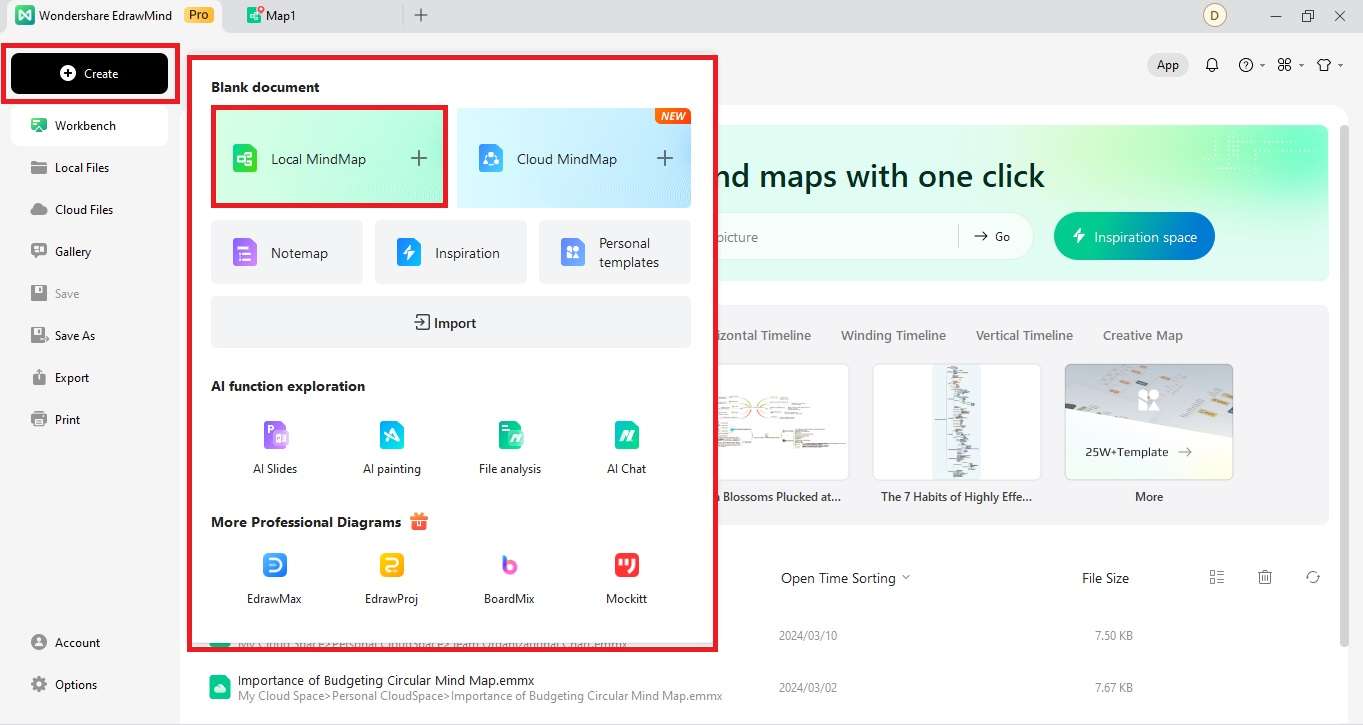Open Personal templates
The width and height of the screenshot is (1363, 725).
point(614,253)
